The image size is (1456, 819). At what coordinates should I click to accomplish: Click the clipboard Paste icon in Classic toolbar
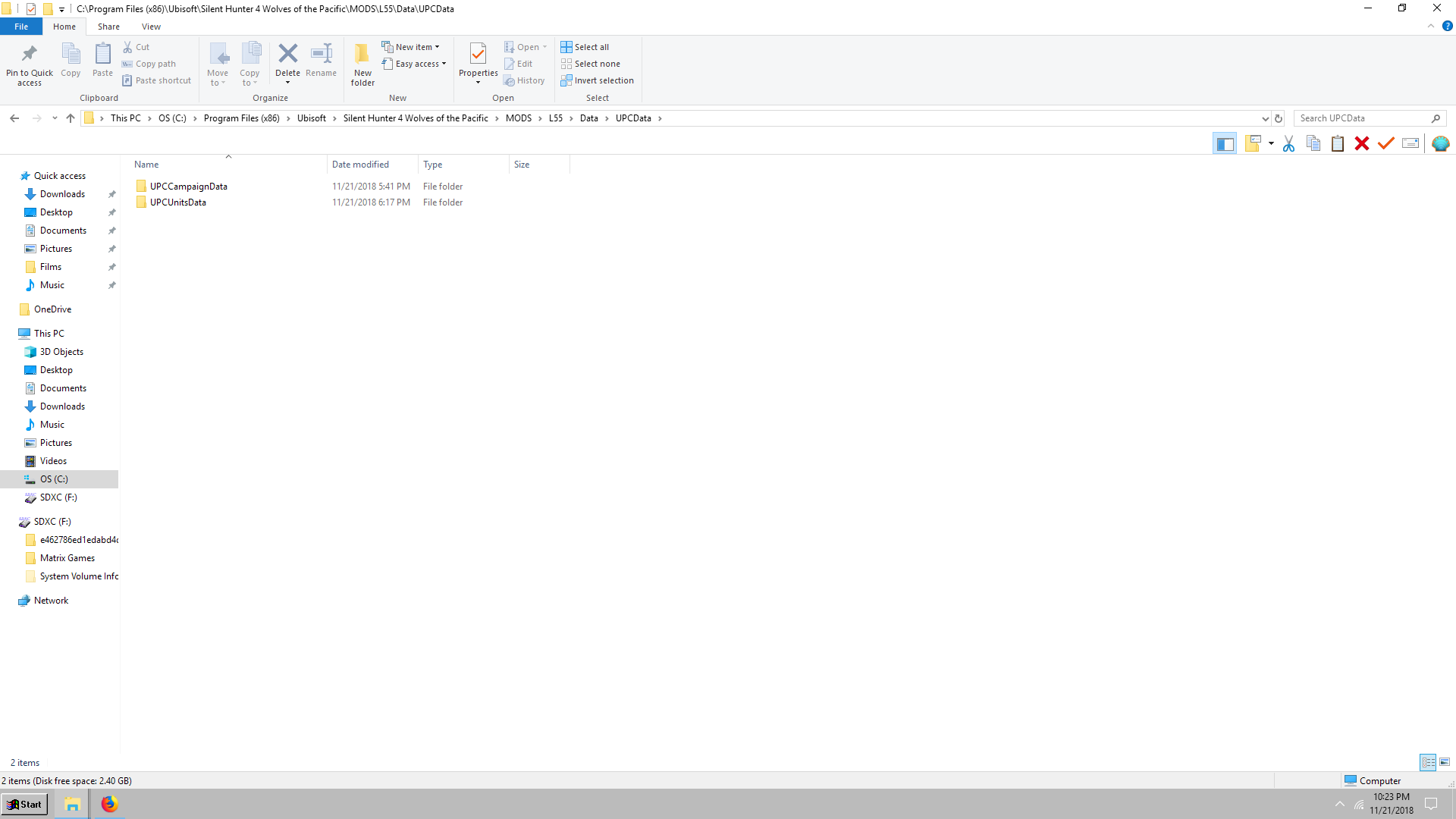[1338, 143]
